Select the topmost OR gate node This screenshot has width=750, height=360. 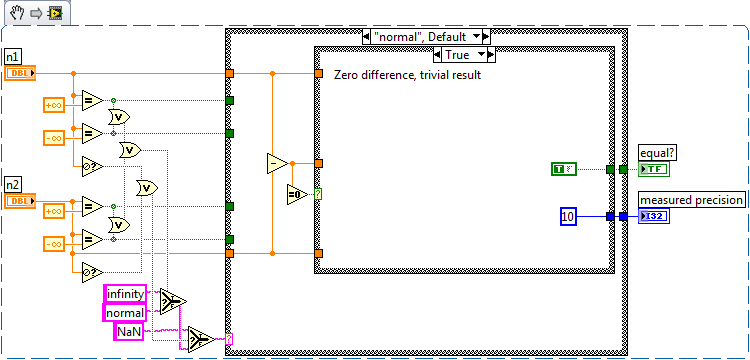tap(119, 117)
